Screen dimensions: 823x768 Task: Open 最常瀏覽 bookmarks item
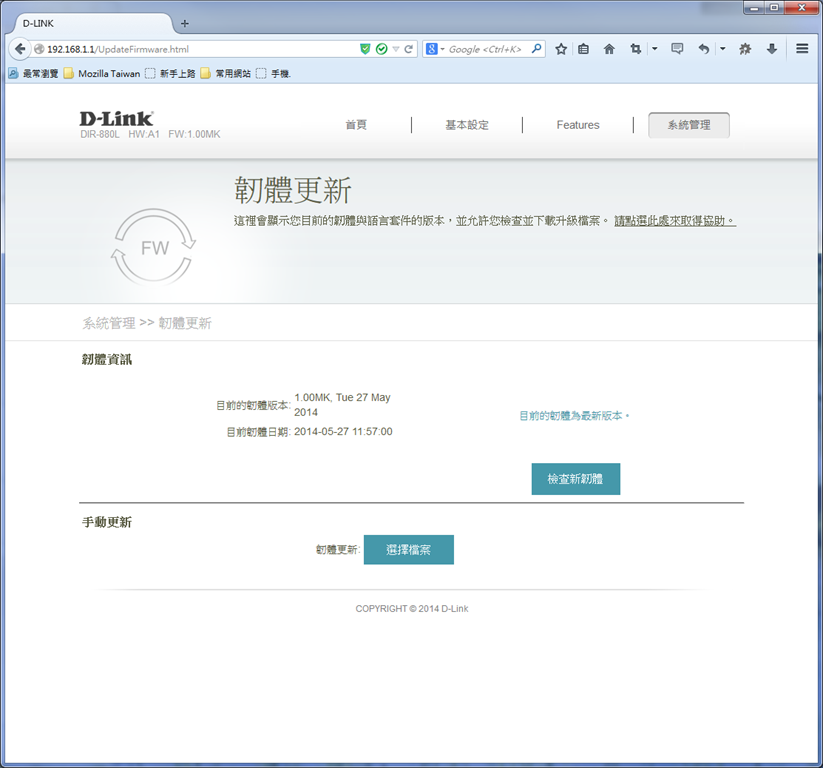pyautogui.click(x=33, y=73)
